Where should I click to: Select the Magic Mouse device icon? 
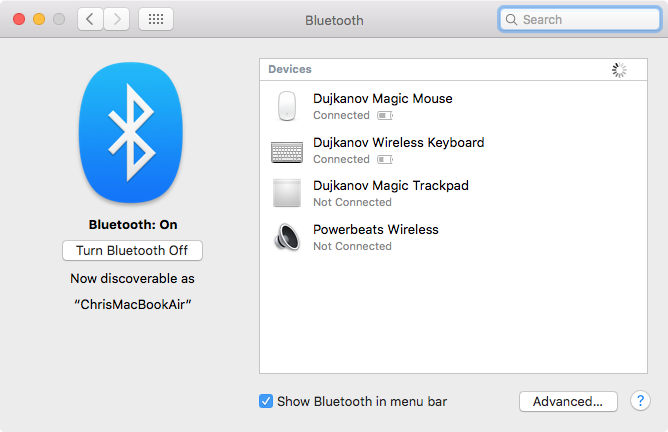tap(287, 106)
